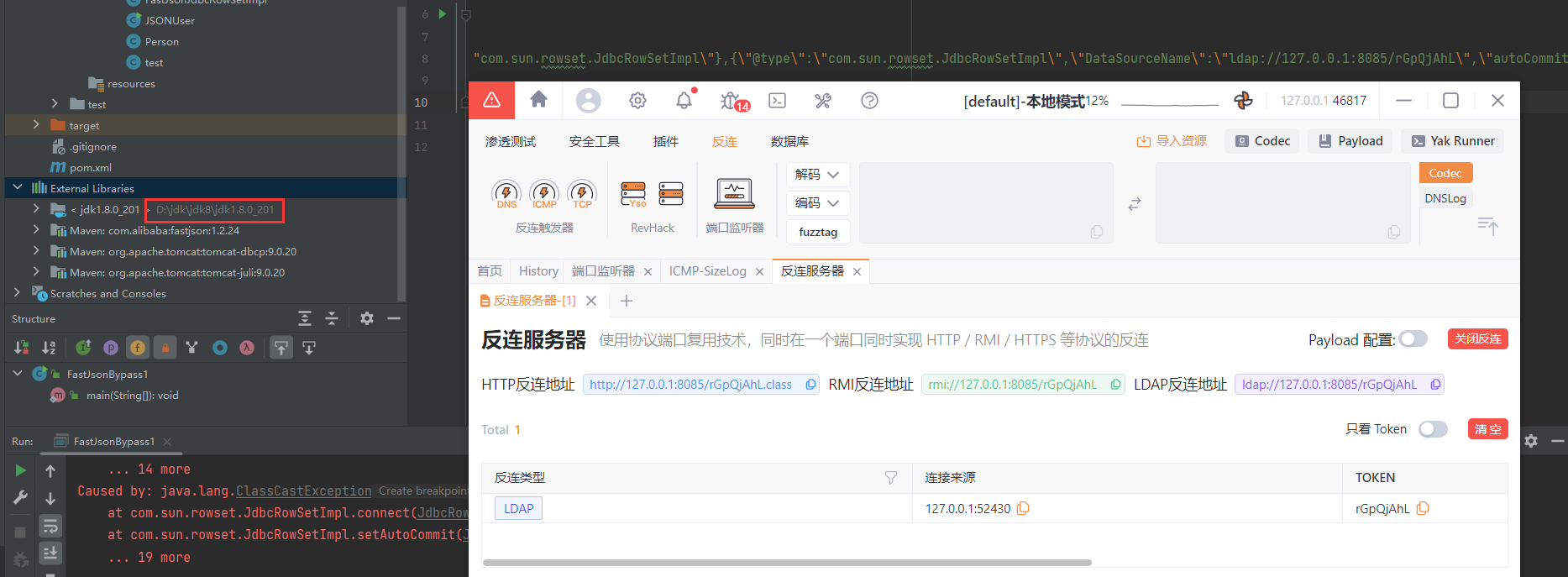Add a new 反连服务器 sub-tab with plus
The image size is (1568, 577).
(x=626, y=301)
